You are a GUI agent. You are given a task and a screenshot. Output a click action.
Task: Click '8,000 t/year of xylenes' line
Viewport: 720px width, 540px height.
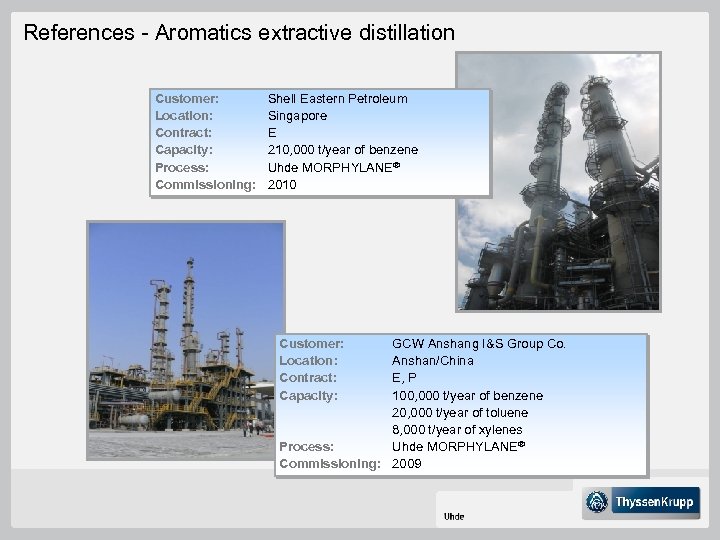[457, 430]
